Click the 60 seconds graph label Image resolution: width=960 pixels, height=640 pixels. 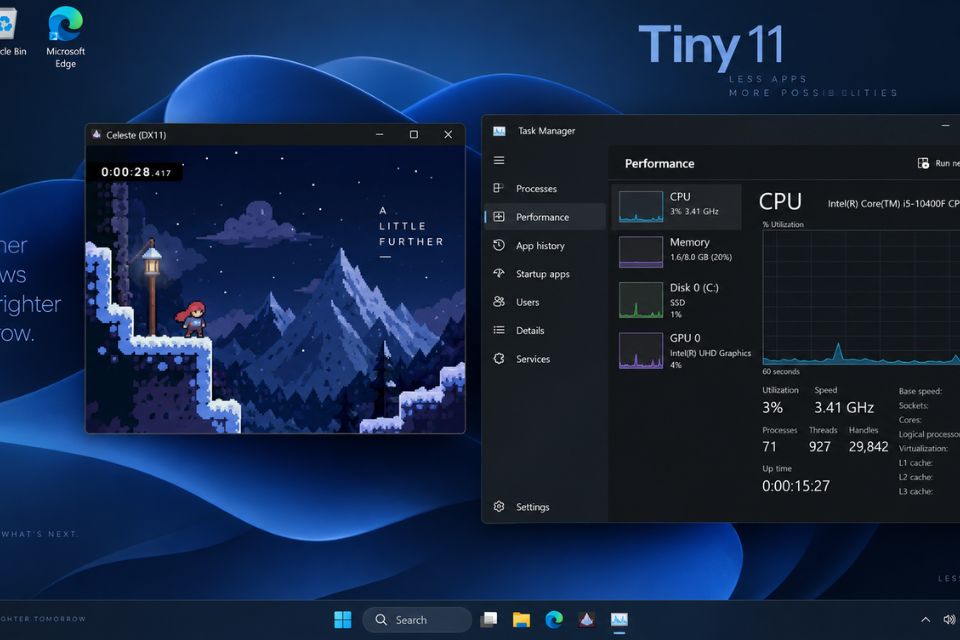(x=781, y=372)
